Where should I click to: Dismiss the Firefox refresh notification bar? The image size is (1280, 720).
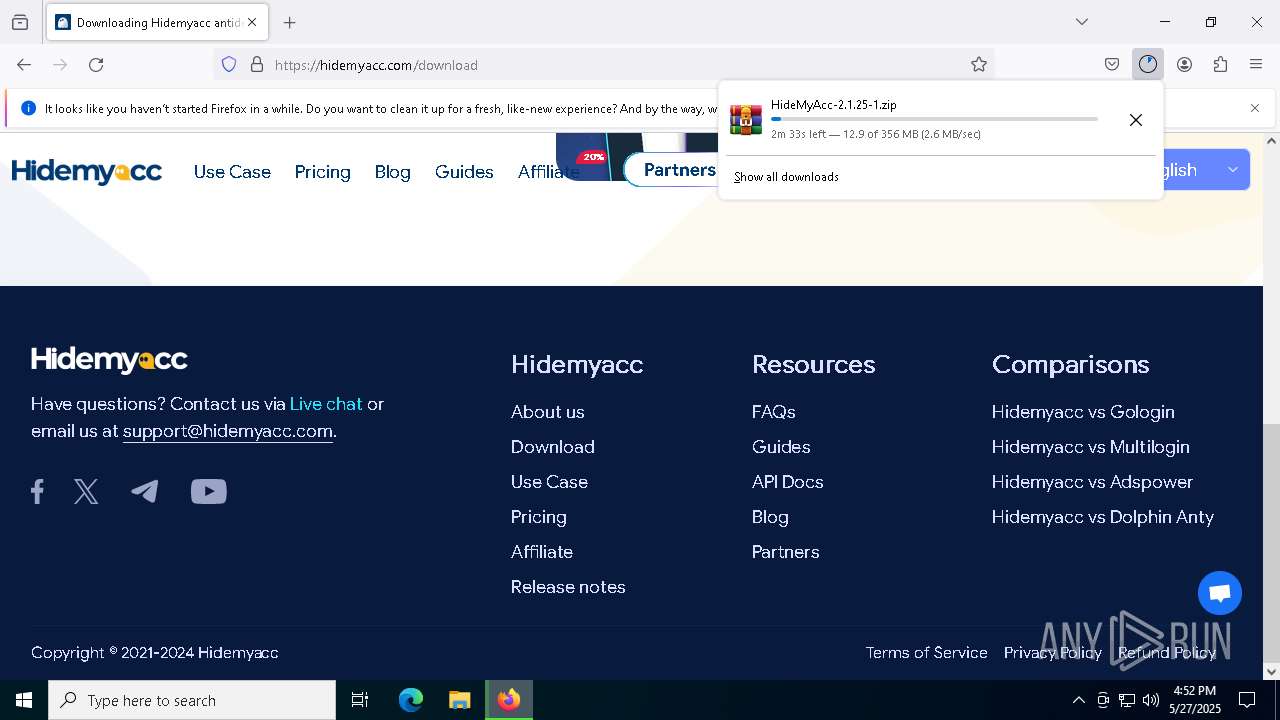point(1255,108)
